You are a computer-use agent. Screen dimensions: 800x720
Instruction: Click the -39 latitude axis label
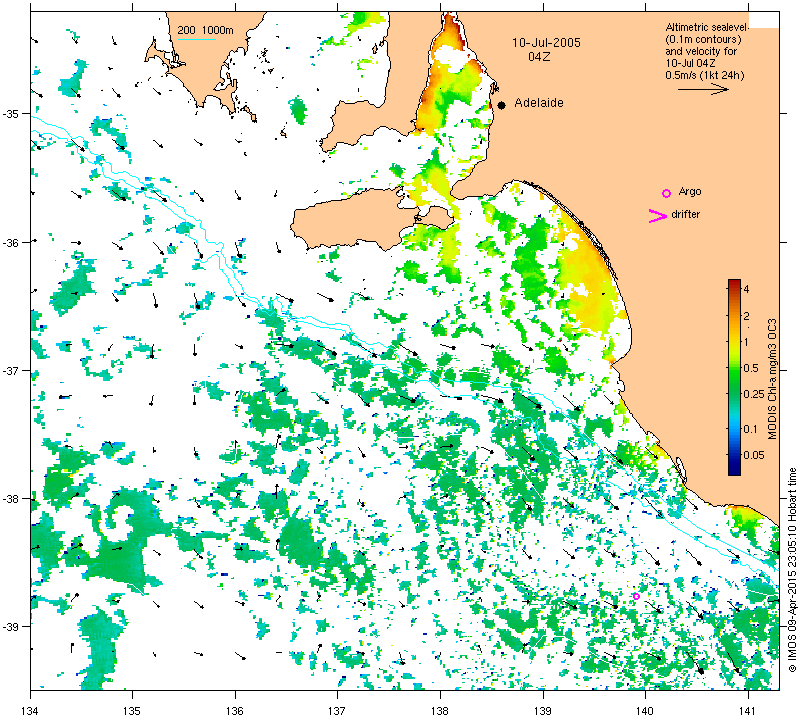[14, 627]
